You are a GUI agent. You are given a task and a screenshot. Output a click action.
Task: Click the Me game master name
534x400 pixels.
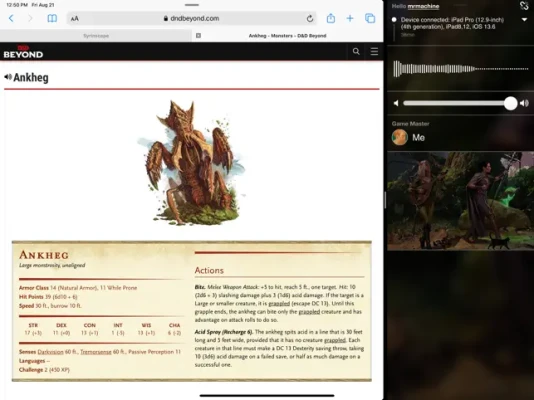coord(419,138)
